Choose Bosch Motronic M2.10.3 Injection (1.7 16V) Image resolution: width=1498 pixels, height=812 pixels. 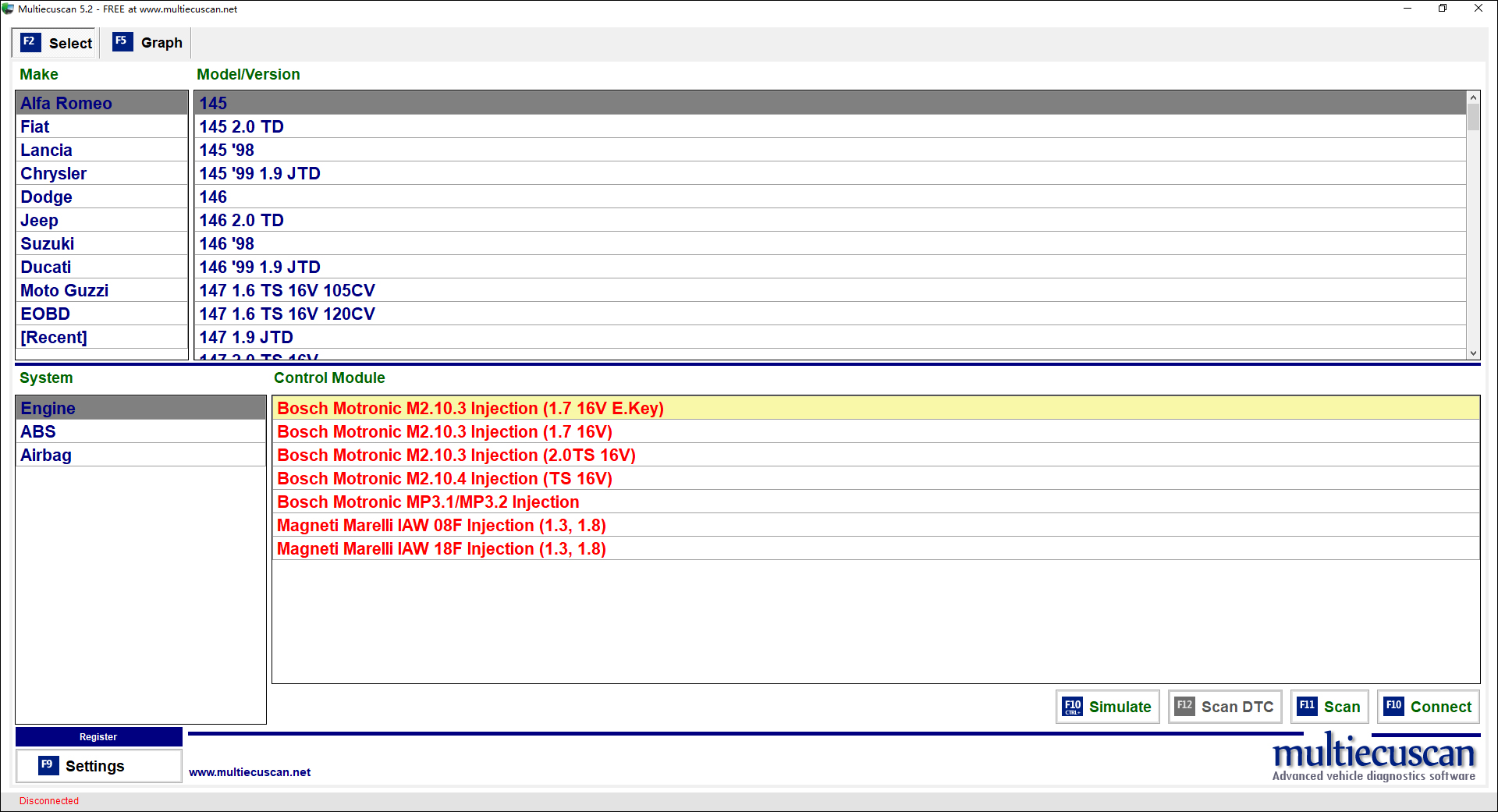(x=875, y=431)
